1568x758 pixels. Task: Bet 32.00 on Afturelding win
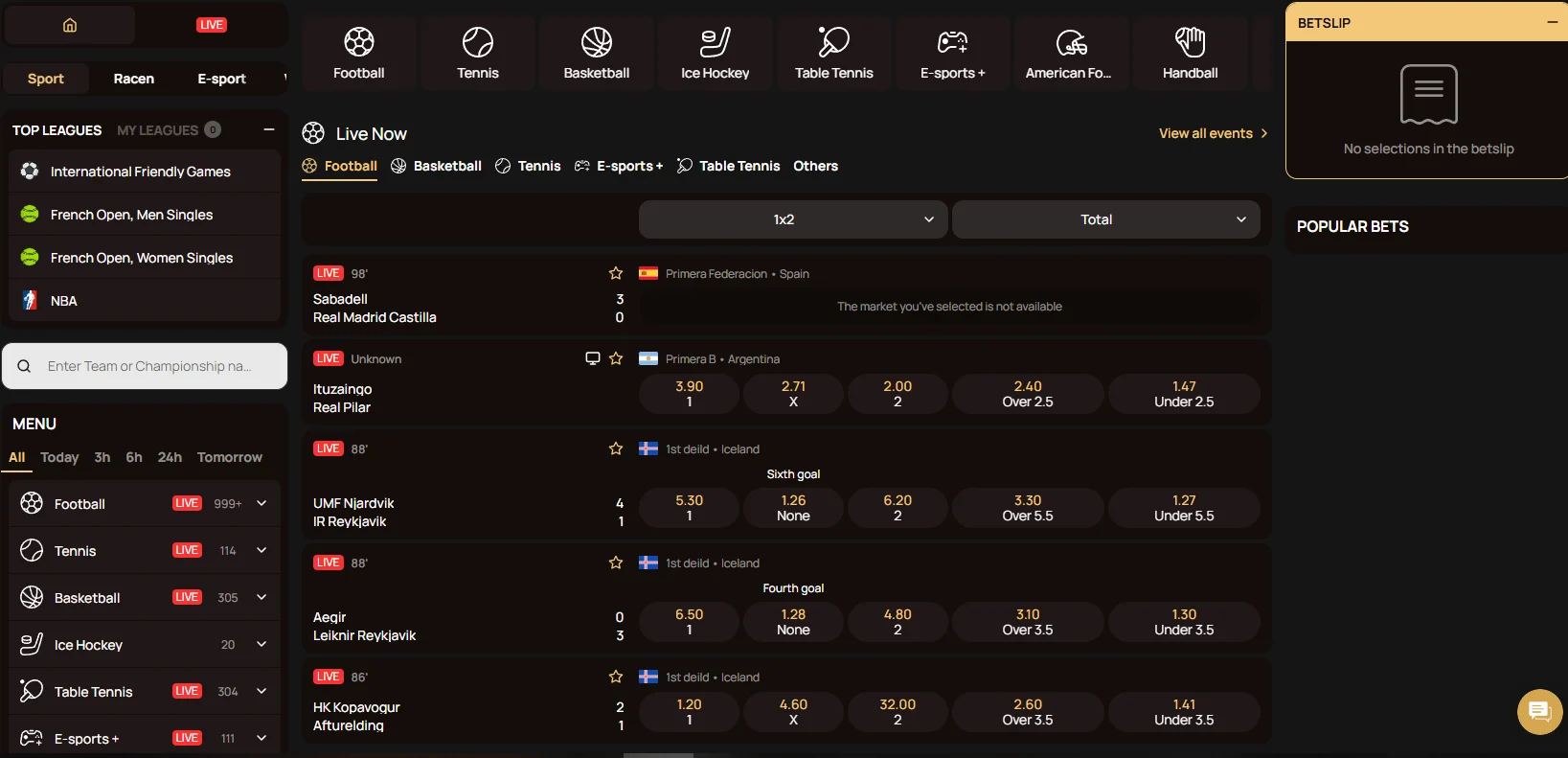(x=898, y=712)
